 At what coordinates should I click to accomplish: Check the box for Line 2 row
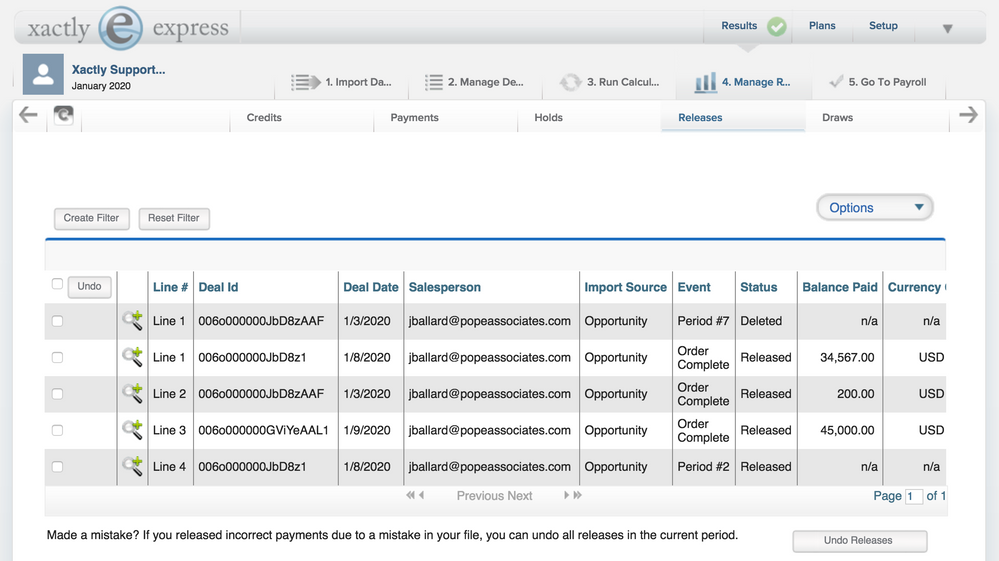coord(57,394)
